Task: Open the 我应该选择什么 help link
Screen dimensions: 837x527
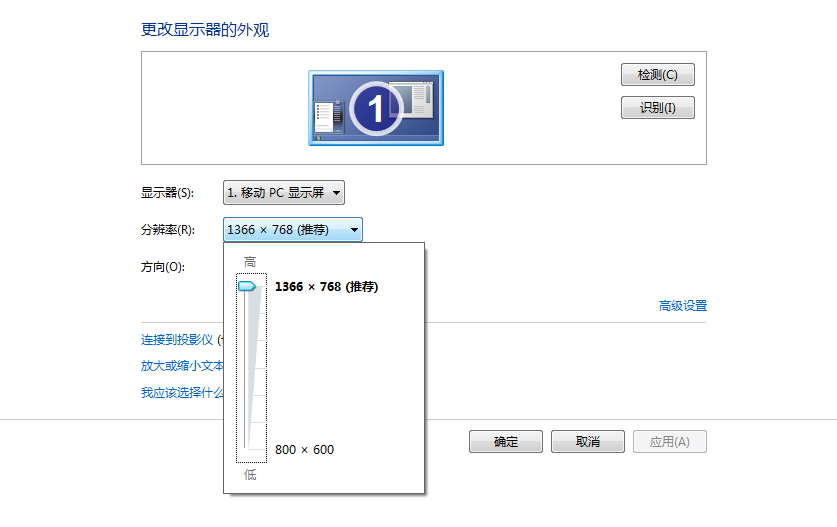Action: point(182,392)
